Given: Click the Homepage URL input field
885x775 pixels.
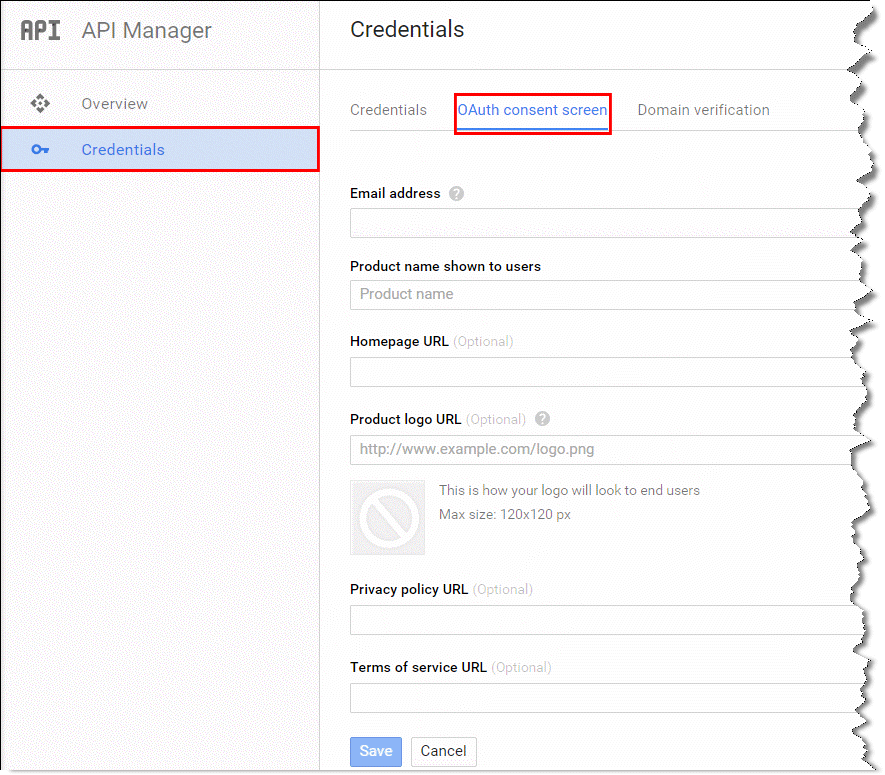Looking at the screenshot, I should click(606, 372).
